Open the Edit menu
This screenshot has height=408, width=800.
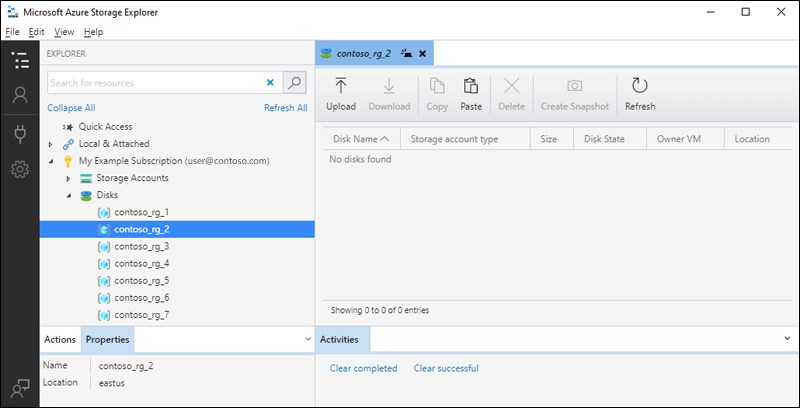tap(37, 32)
